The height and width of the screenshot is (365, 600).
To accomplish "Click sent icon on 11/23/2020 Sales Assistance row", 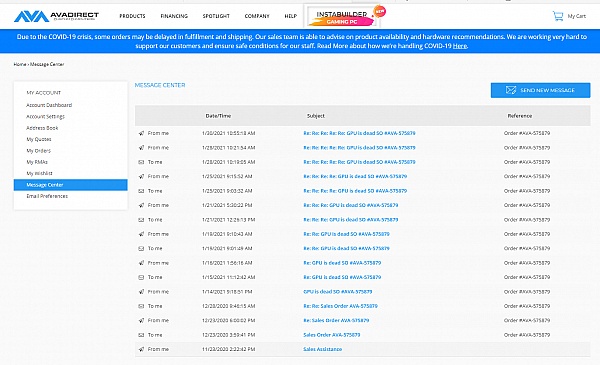I will [141, 349].
